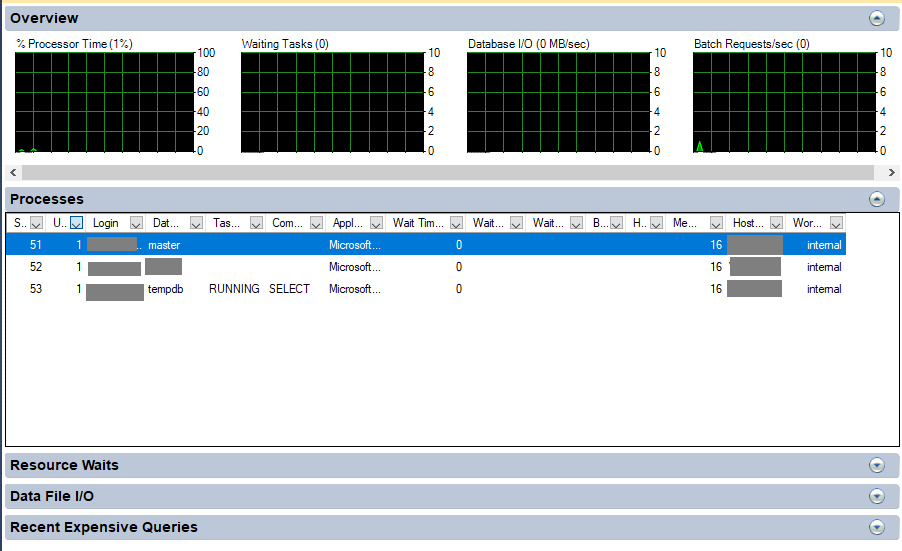Screen dimensions: 902x551
Task: Click the Processes section title
Action: [x=47, y=199]
